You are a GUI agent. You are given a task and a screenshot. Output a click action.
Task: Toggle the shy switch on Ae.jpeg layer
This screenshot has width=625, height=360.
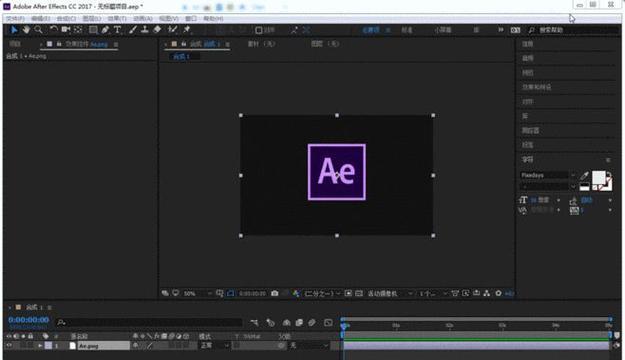[136, 346]
